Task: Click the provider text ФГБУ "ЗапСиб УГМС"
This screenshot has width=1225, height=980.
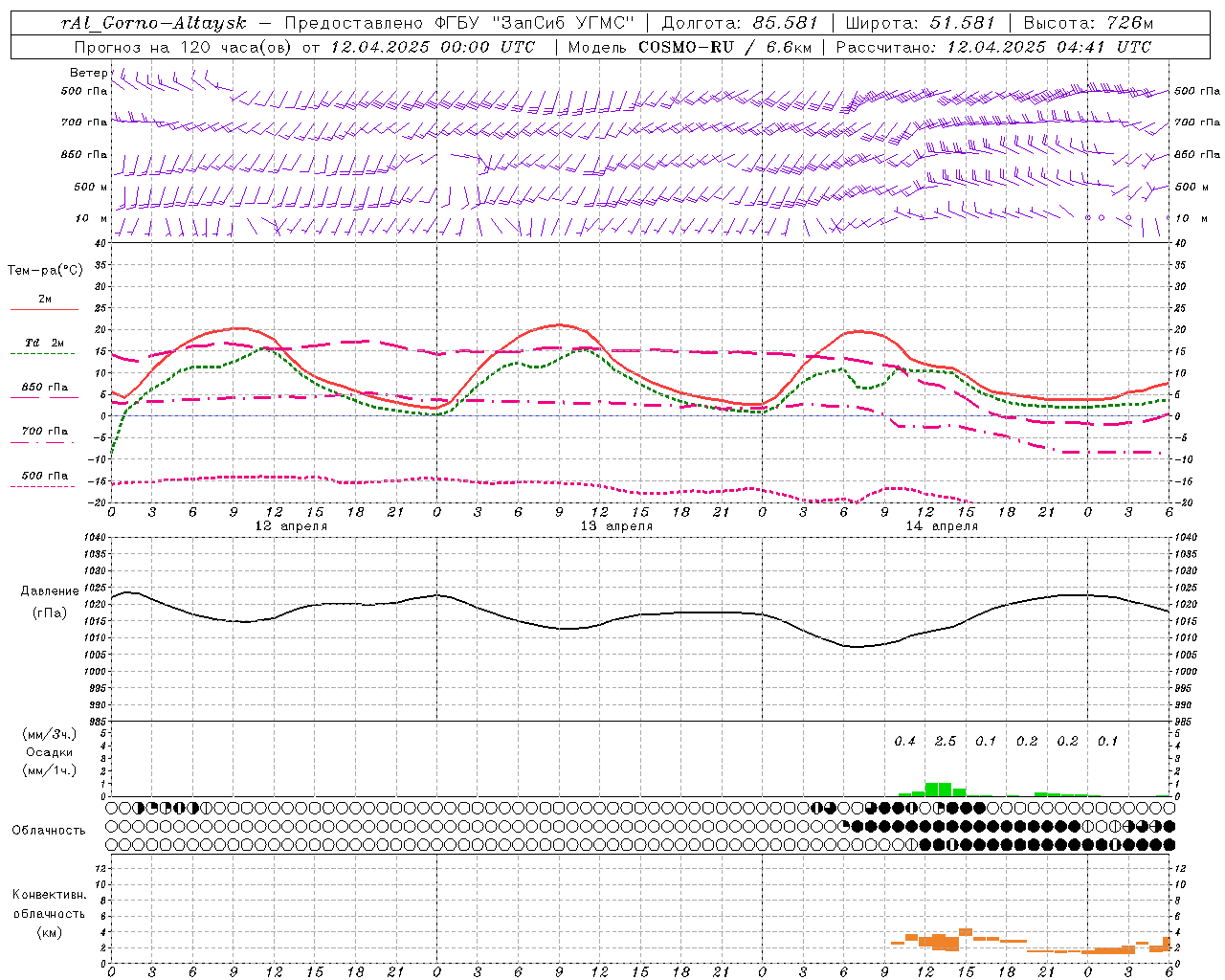Action: tap(535, 23)
